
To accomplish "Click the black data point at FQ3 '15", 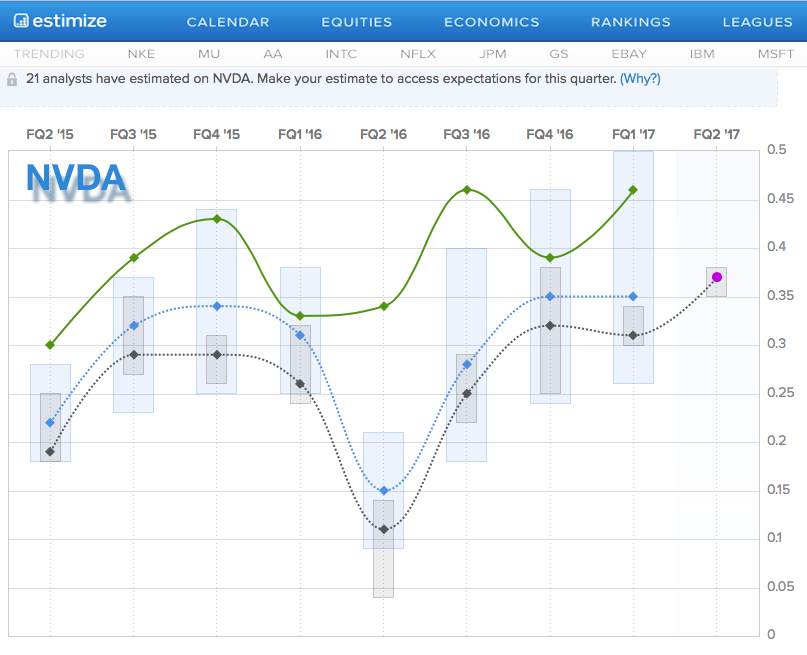I will pyautogui.click(x=133, y=355).
